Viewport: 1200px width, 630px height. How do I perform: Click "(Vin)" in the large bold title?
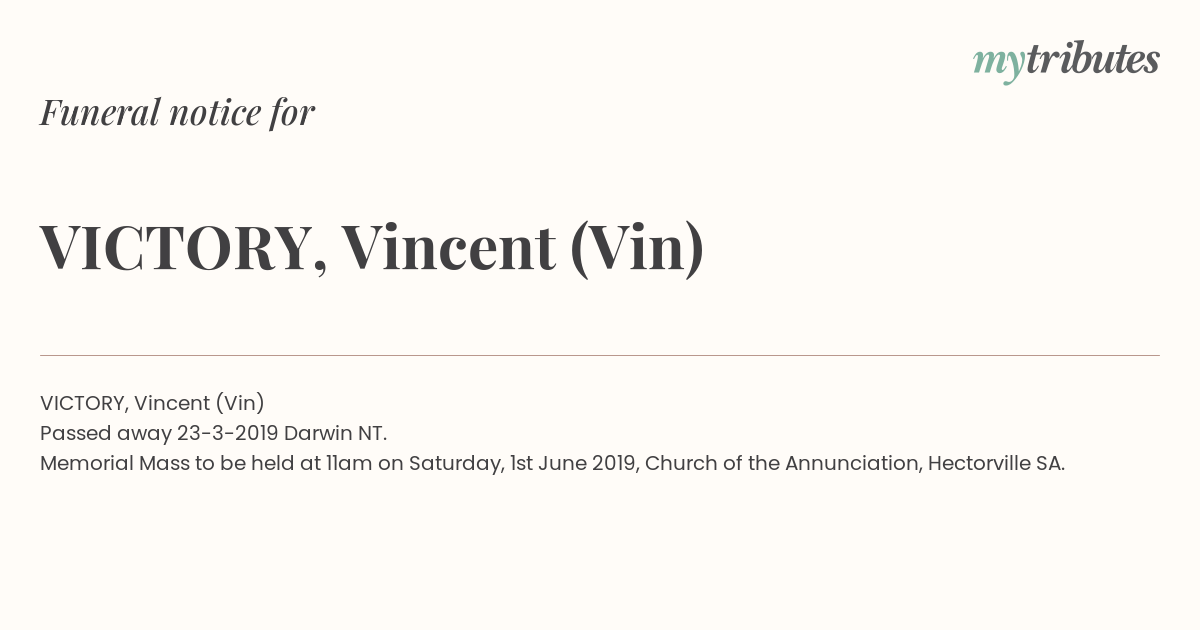point(637,248)
